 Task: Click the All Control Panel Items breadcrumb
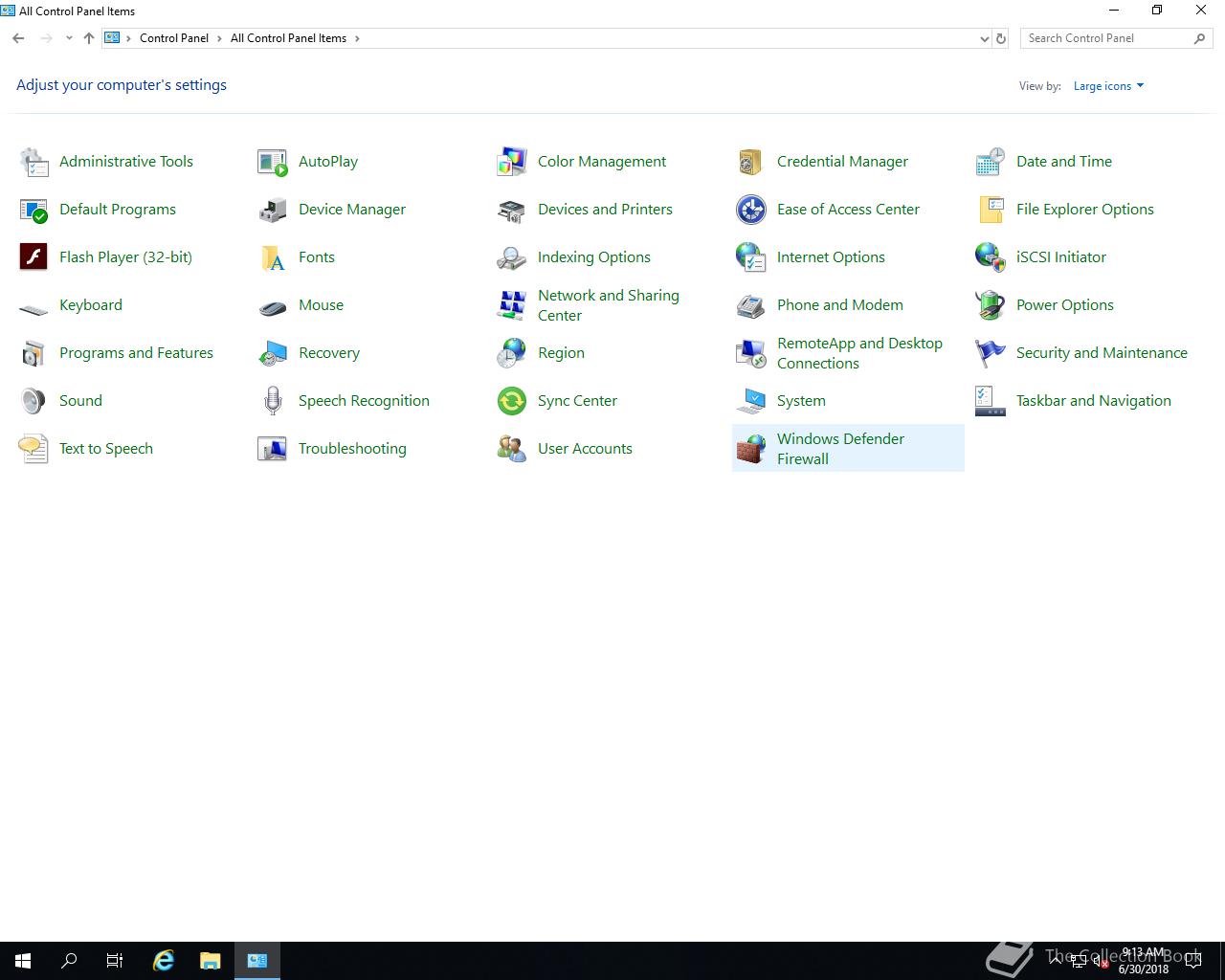pos(288,38)
